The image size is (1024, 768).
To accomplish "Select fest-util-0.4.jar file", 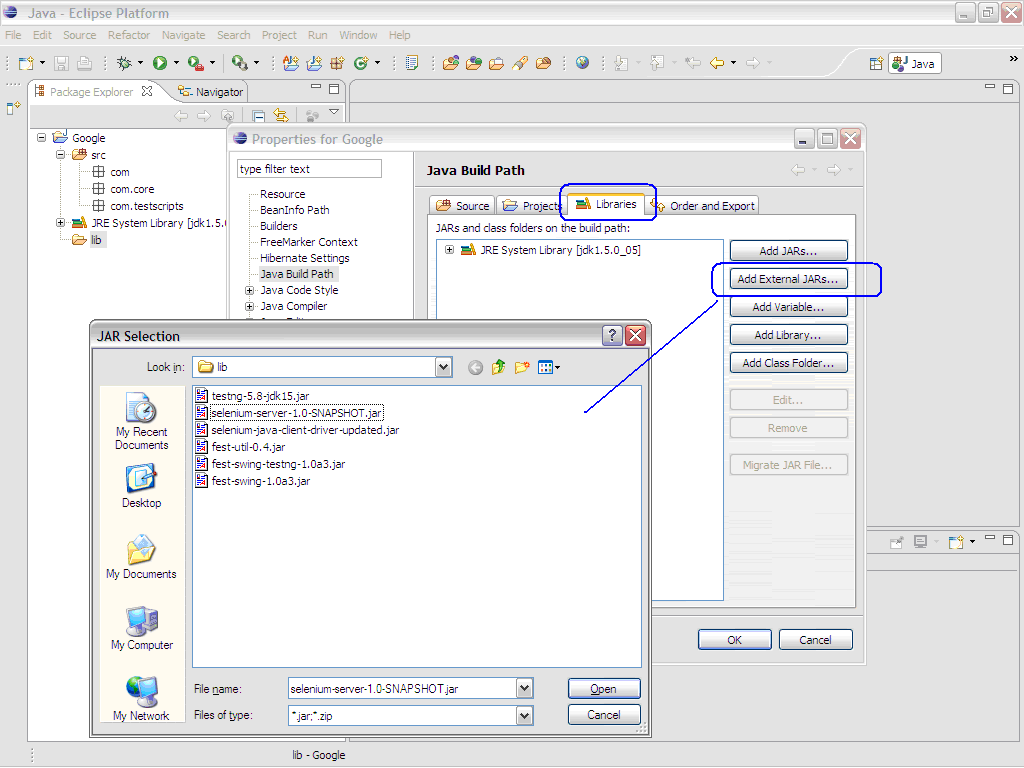I will point(241,447).
